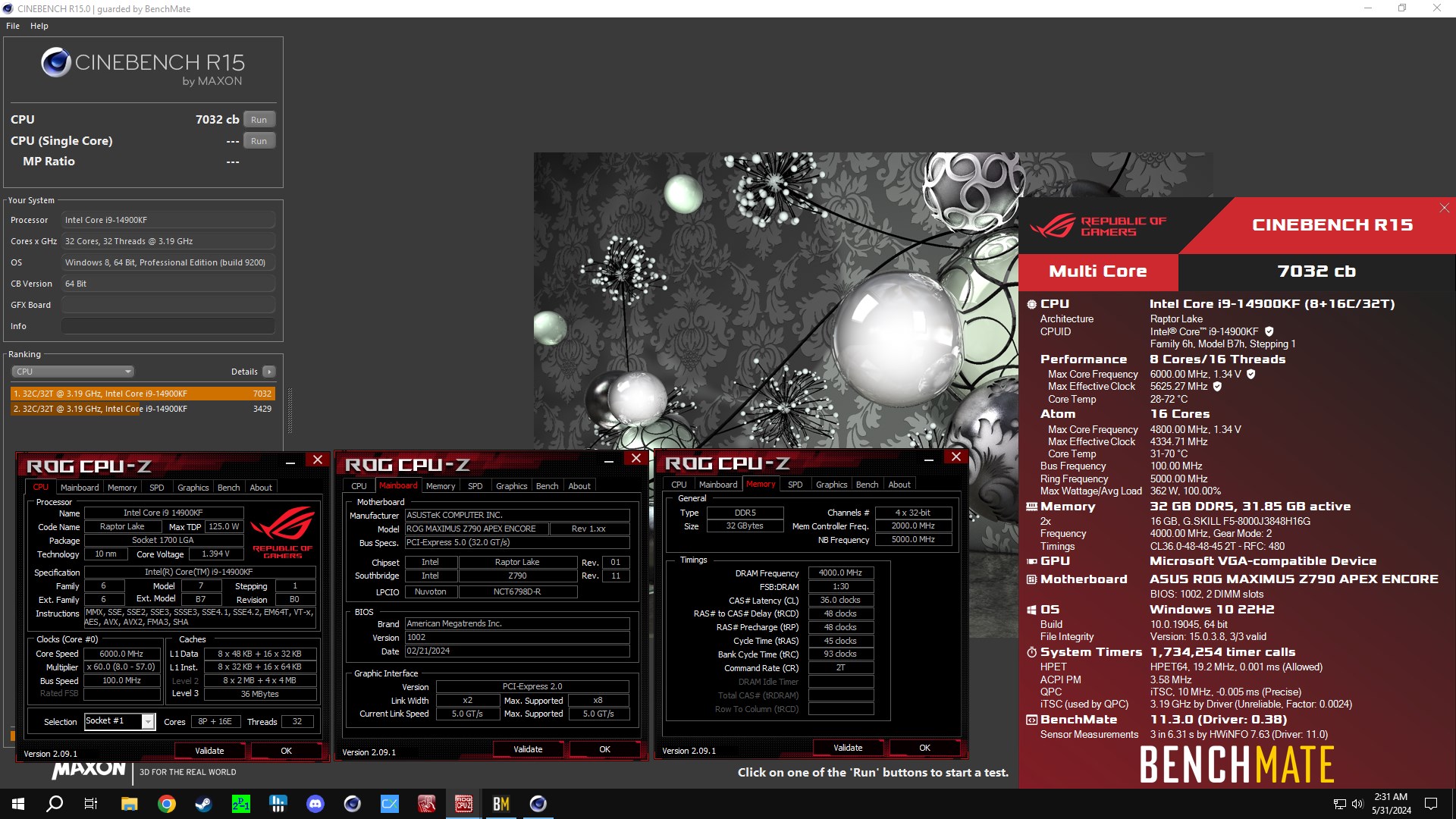
Task: Switch to Mainboard tab in first CPU-Z
Action: click(x=80, y=488)
